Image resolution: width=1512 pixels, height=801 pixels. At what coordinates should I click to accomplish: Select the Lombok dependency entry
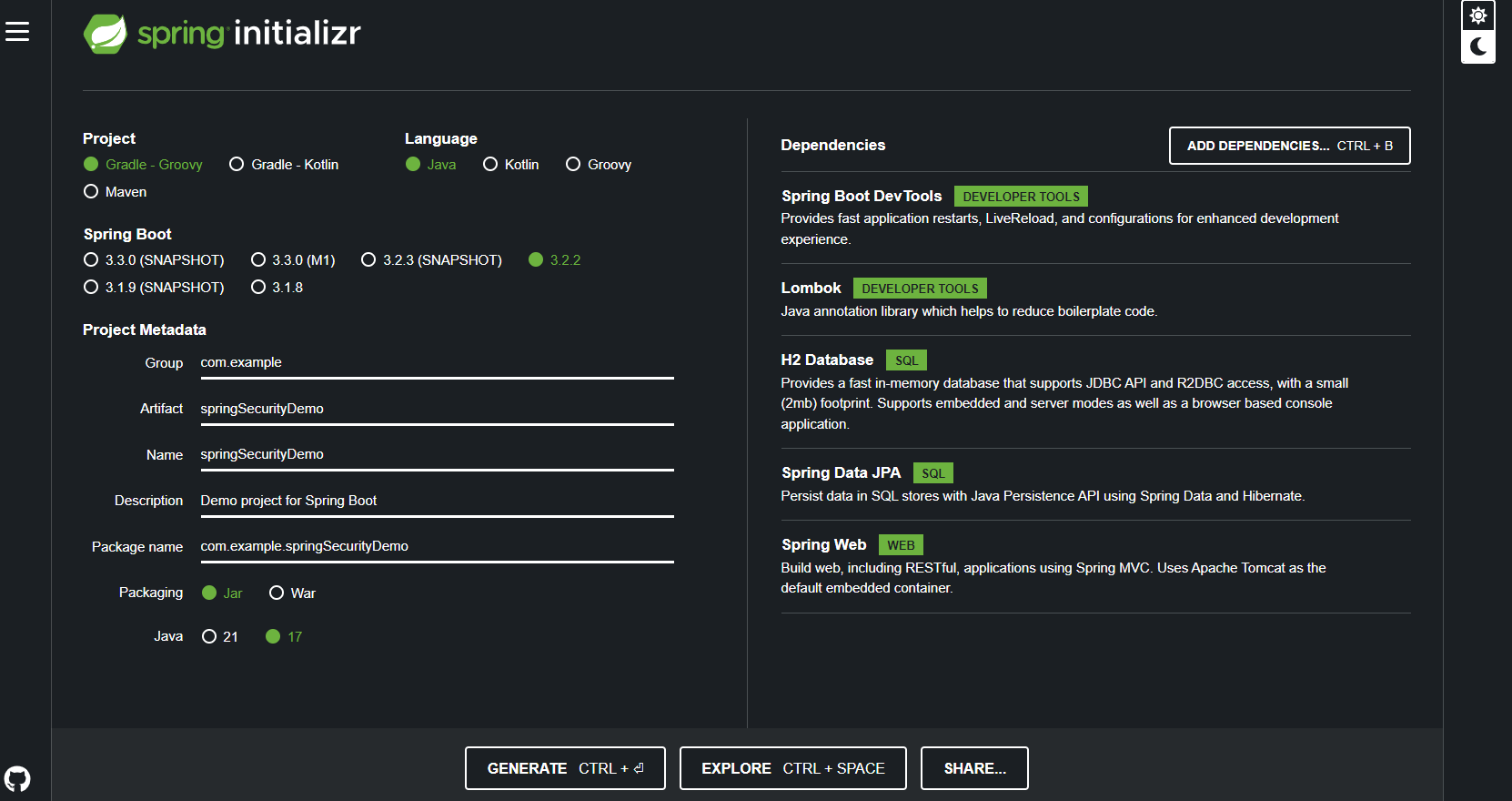[x=1095, y=299]
